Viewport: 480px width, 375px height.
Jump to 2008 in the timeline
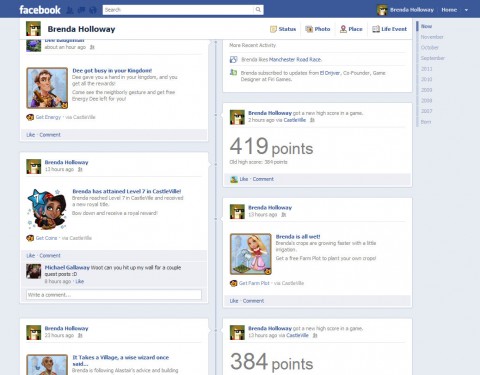tap(426, 100)
